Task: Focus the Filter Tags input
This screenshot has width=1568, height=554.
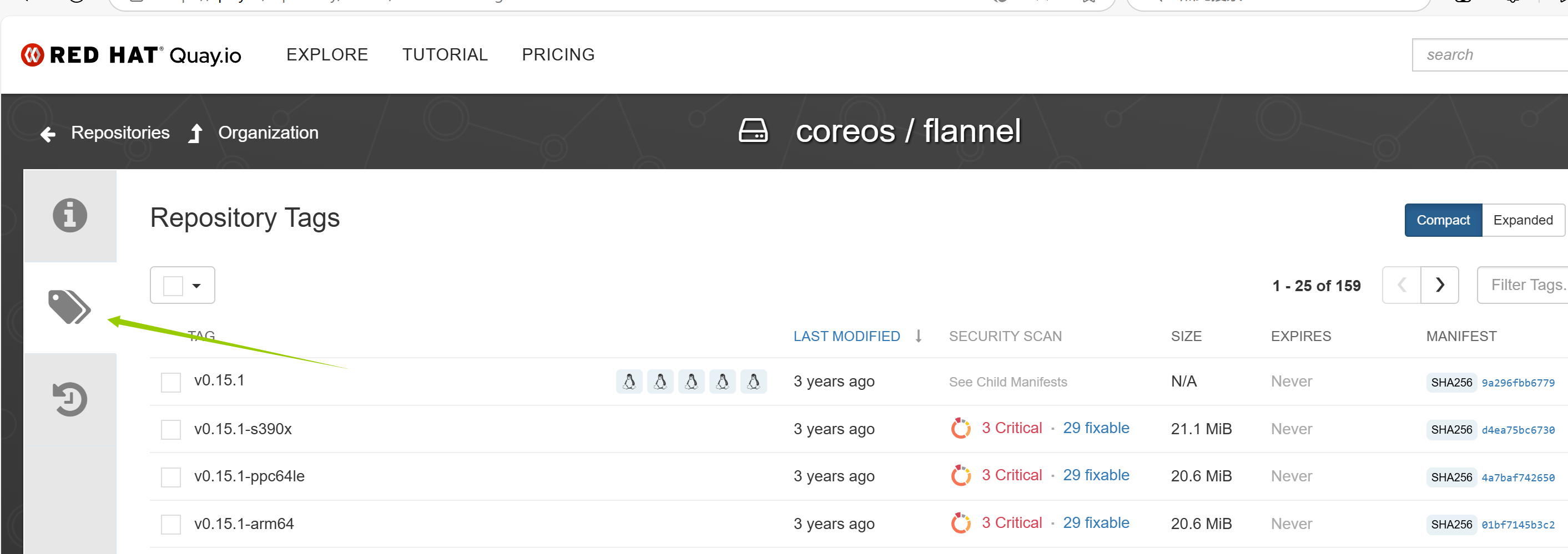Action: 1523,284
